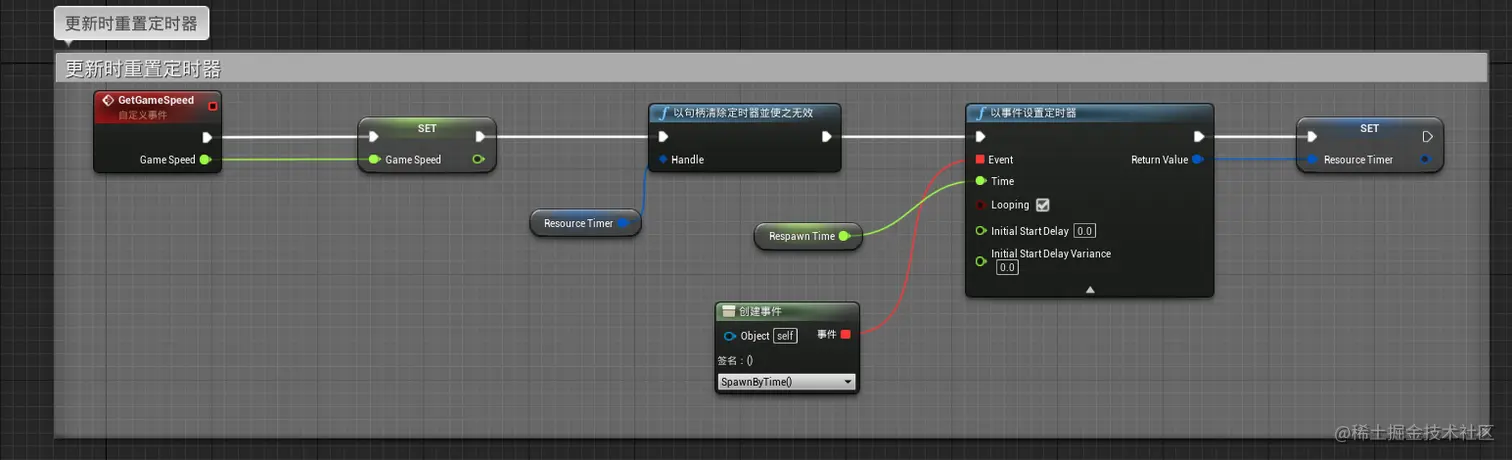This screenshot has width=1512, height=460.
Task: Click the Return Value output pin
Action: [x=1197, y=159]
